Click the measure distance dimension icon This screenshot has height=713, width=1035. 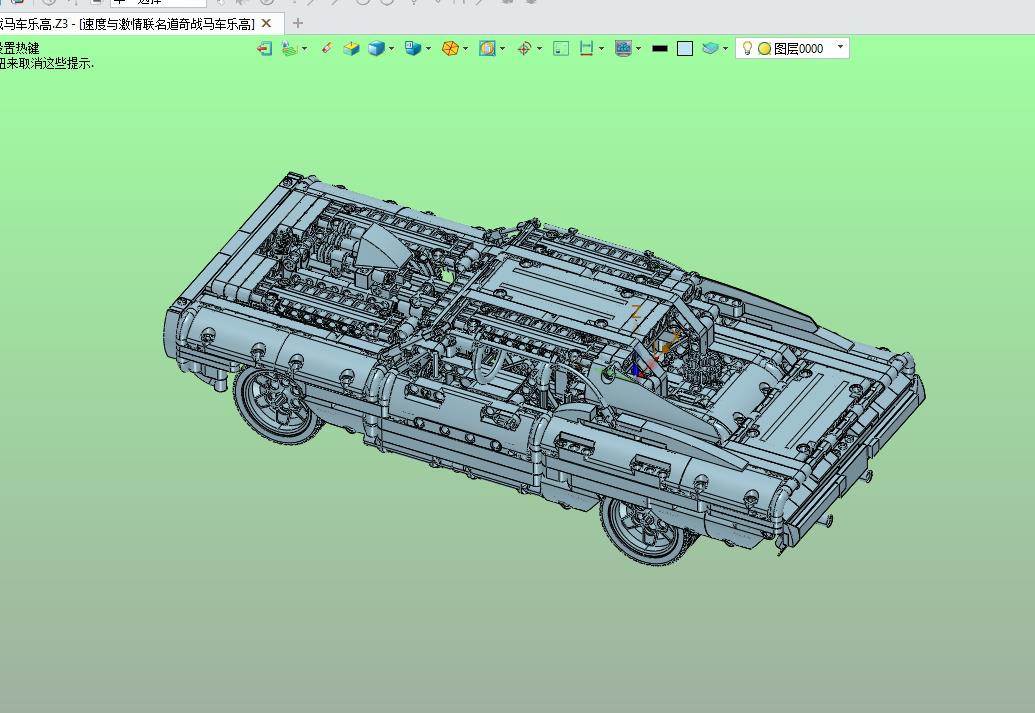tap(586, 48)
